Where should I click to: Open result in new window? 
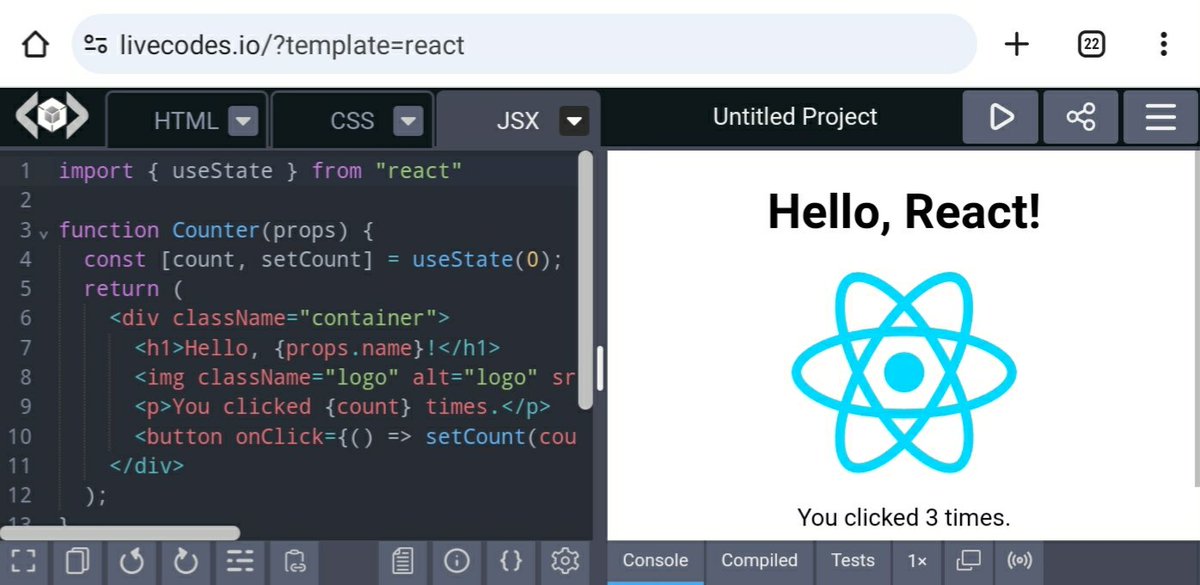[x=968, y=561]
